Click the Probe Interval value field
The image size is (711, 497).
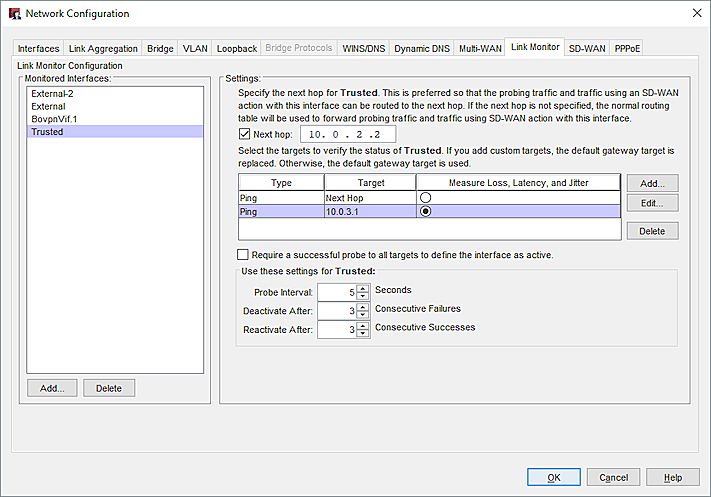[337, 292]
